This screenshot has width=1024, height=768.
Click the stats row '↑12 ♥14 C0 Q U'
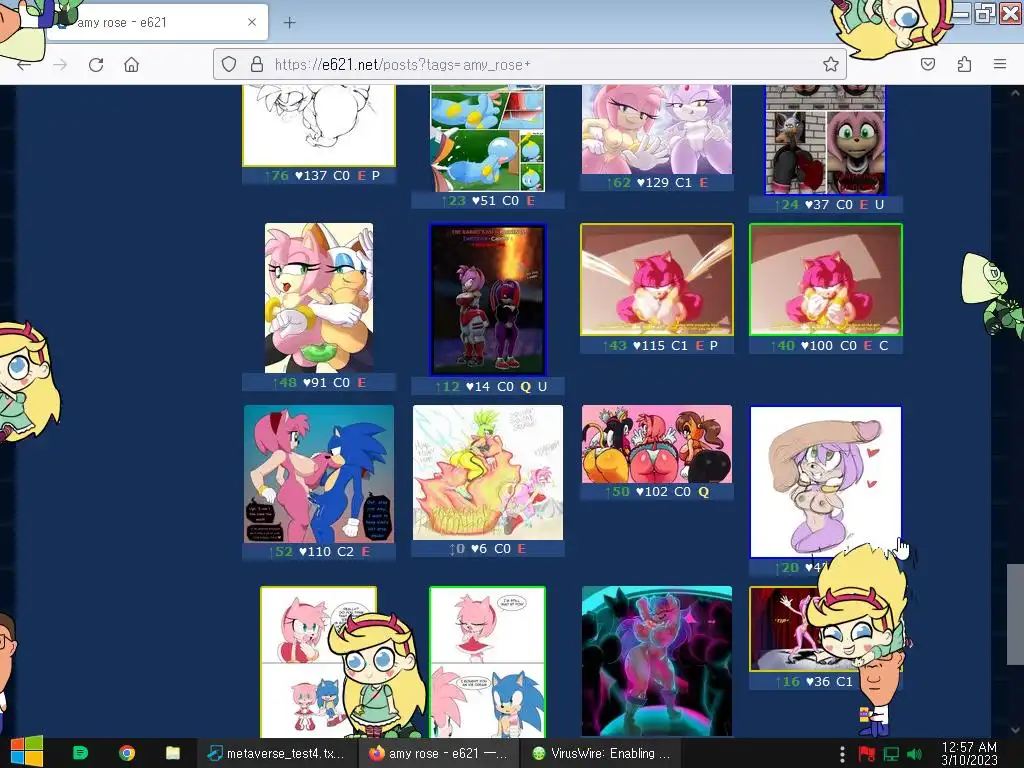(x=488, y=387)
